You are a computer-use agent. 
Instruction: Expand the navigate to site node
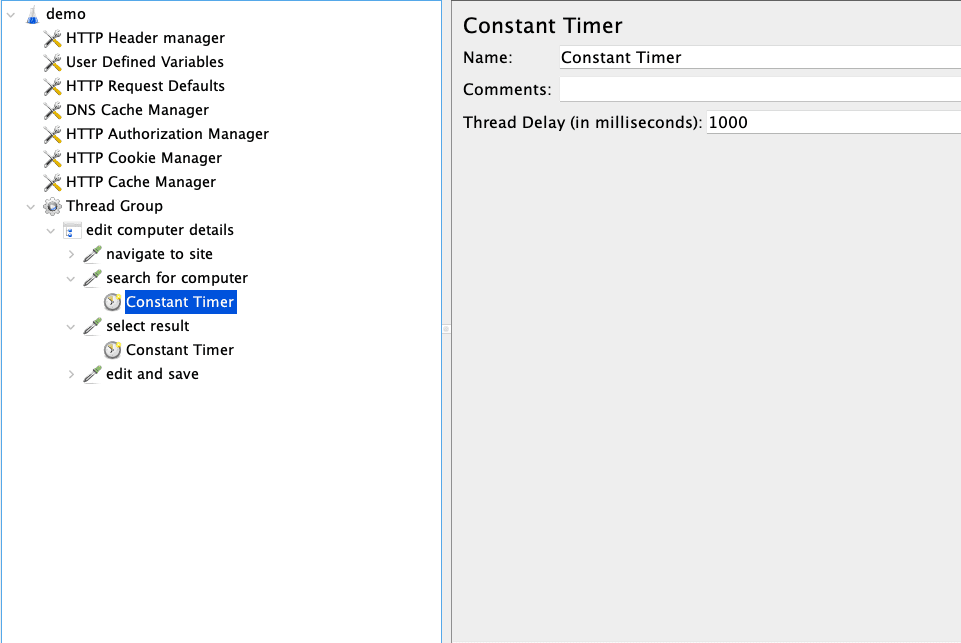(x=71, y=254)
